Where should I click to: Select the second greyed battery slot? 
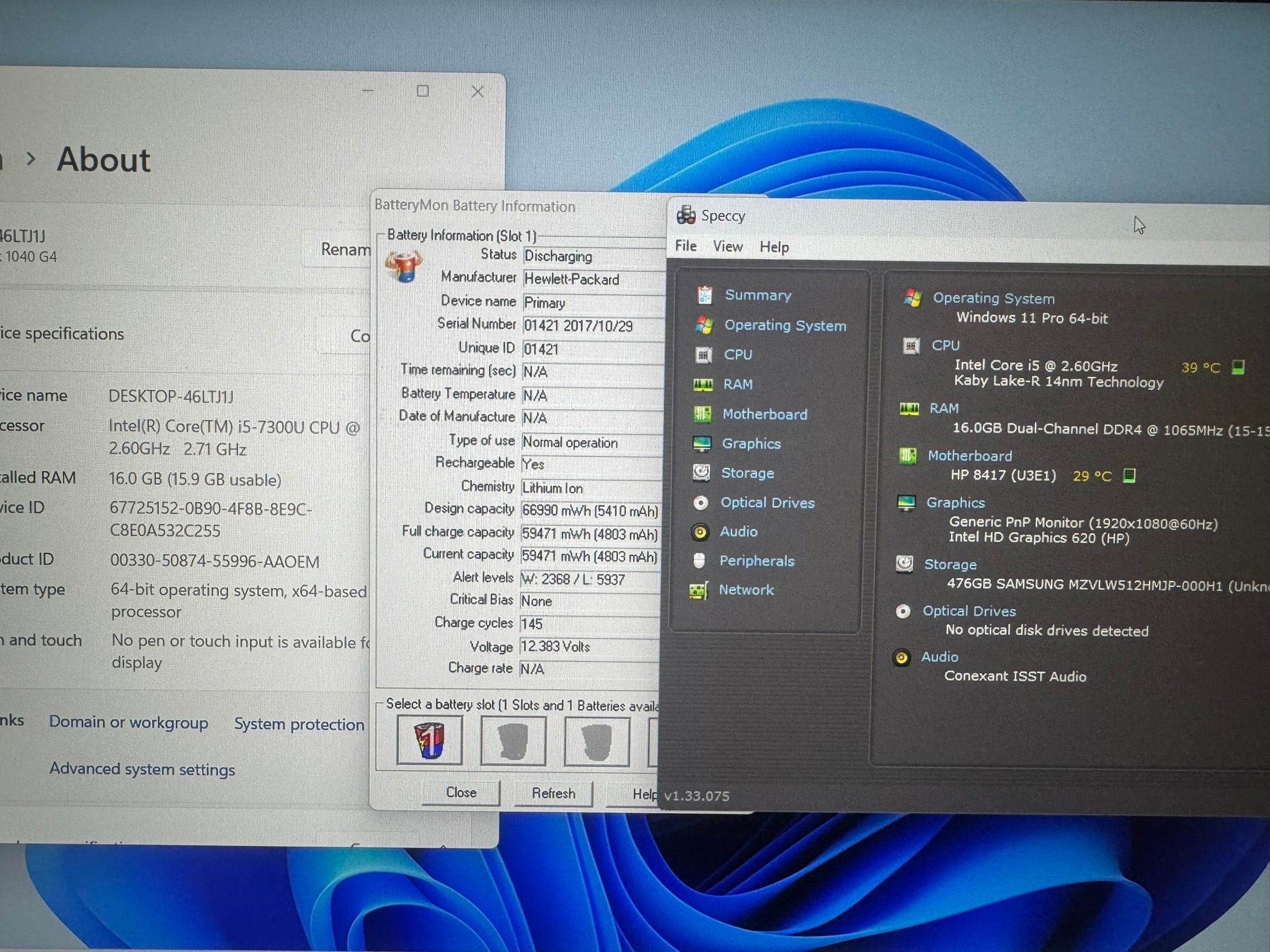(x=513, y=741)
